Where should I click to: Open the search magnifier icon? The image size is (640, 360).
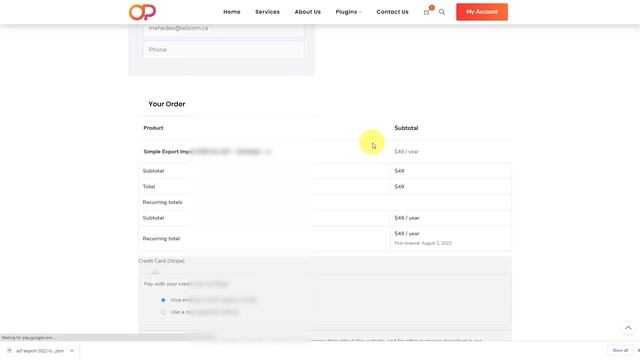click(x=442, y=12)
